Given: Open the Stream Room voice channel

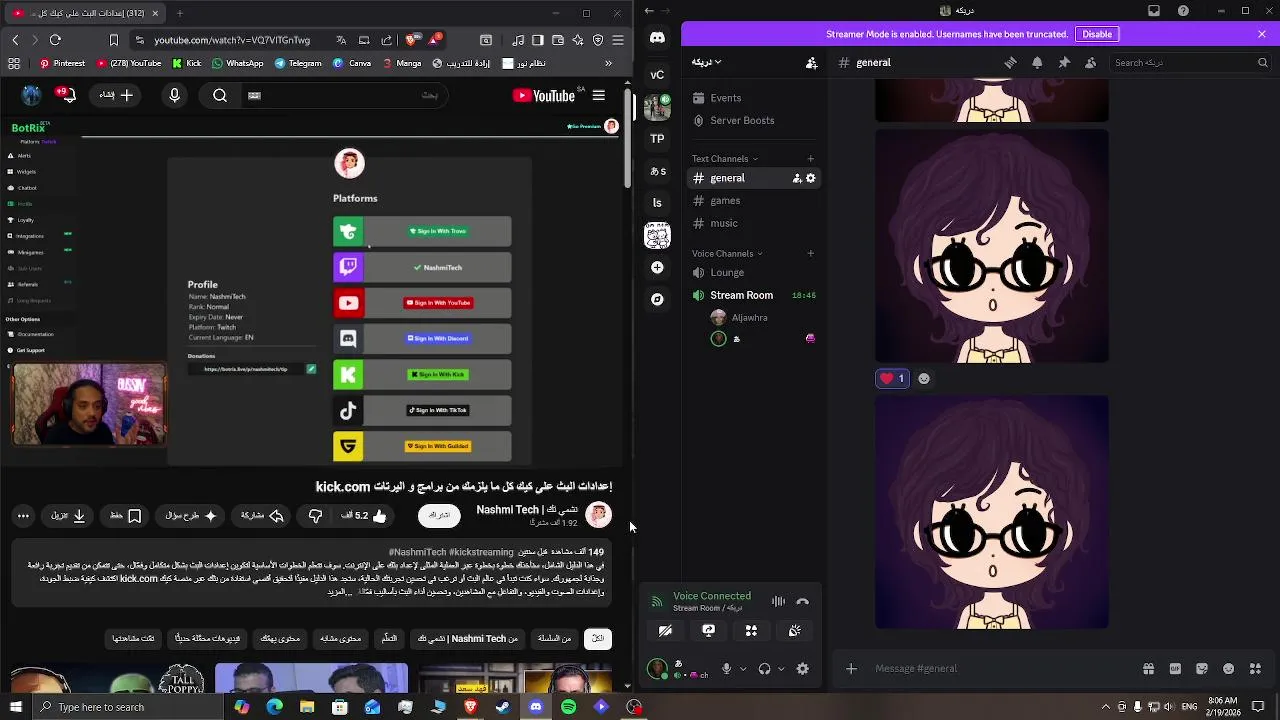Looking at the screenshot, I should coord(754,295).
